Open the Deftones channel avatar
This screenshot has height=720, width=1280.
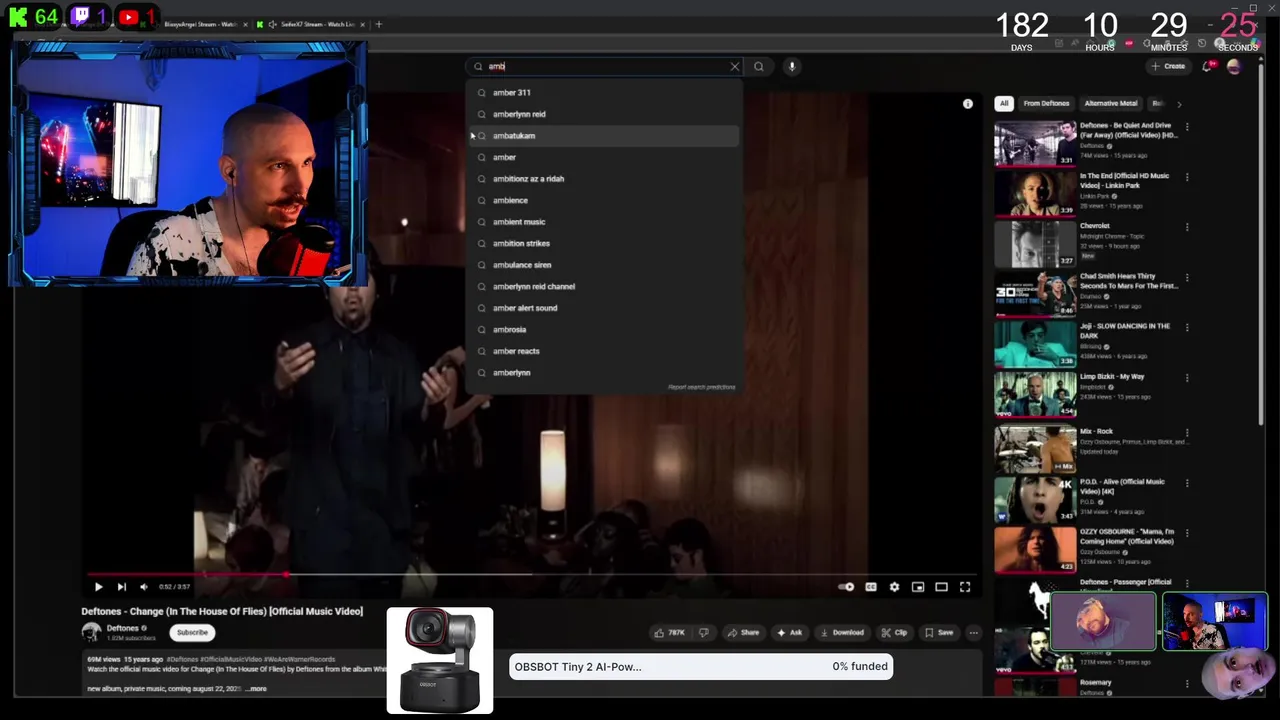click(x=91, y=632)
